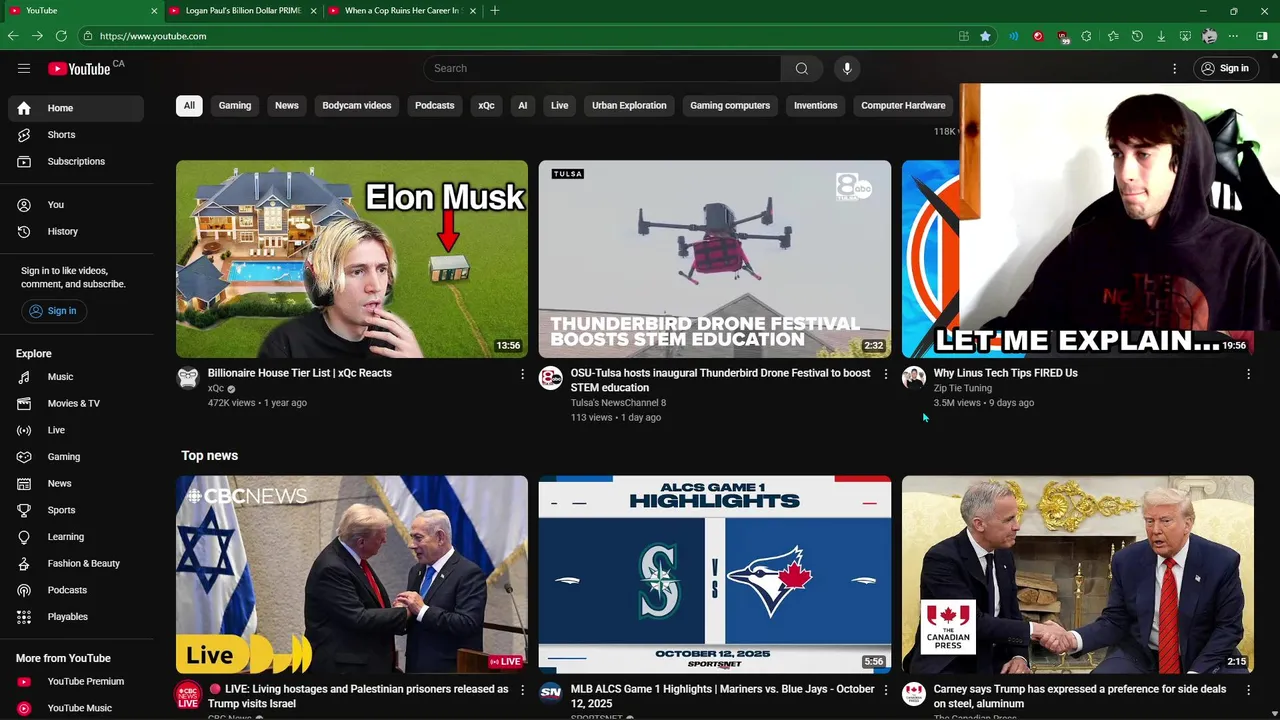Image resolution: width=1280 pixels, height=720 pixels.
Task: Open Movies & TV under Explore
Action: point(76,403)
